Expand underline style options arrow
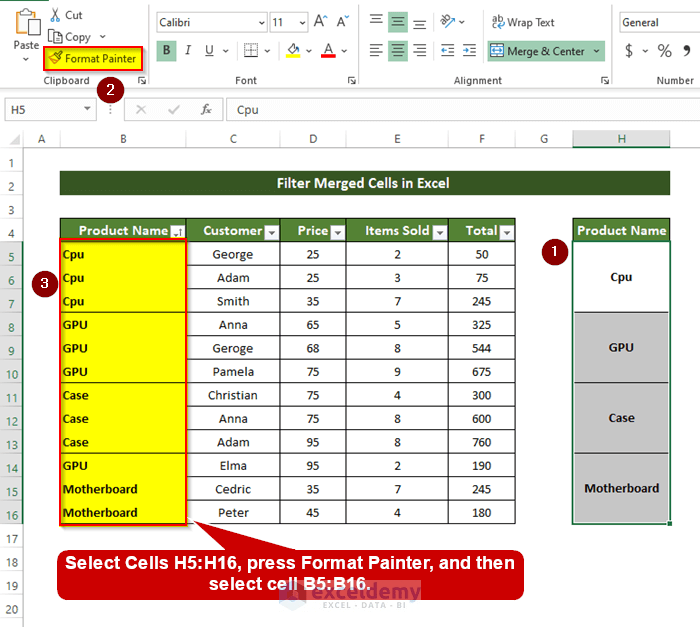Image resolution: width=700 pixels, height=627 pixels. tap(225, 51)
